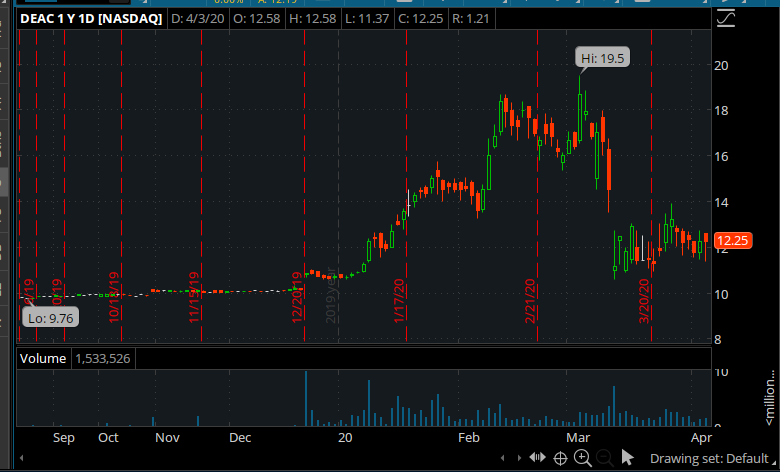This screenshot has height=472, width=780.
Task: Click the 14 price axis label
Action: click(x=721, y=202)
